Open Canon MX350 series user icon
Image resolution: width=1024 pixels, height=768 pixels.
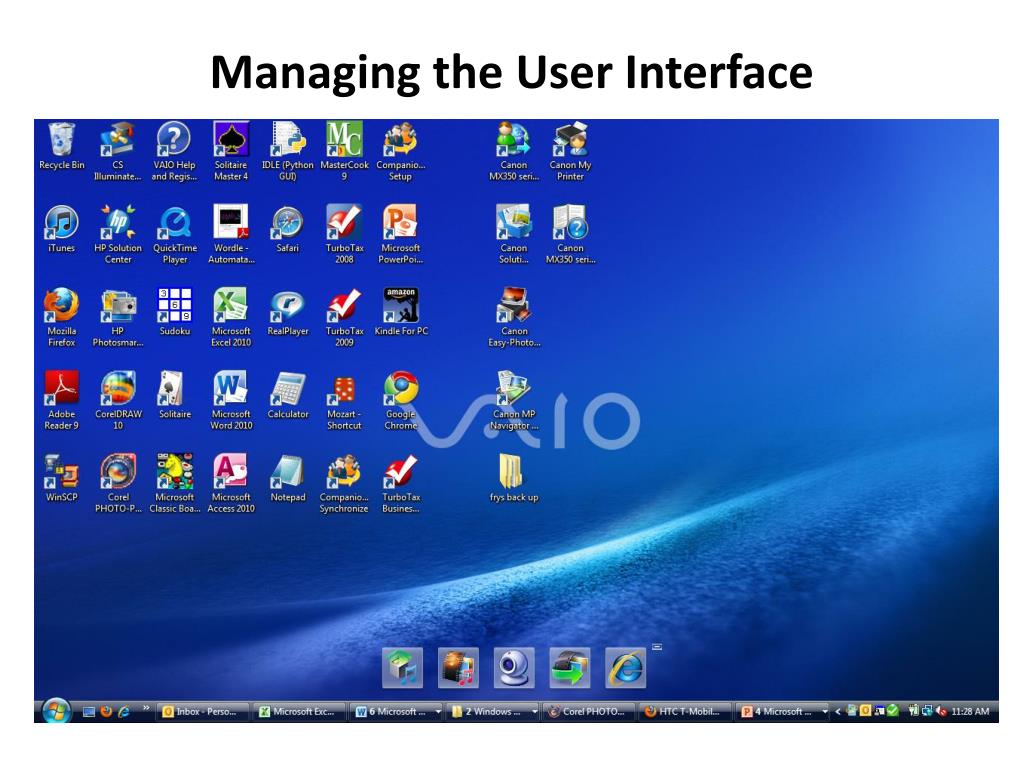[514, 152]
